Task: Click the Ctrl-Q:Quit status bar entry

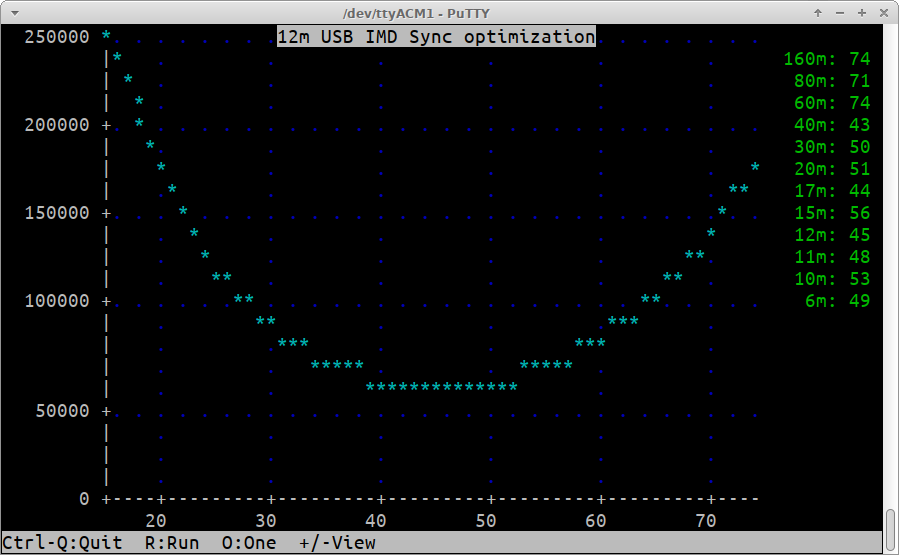Action: tap(61, 543)
